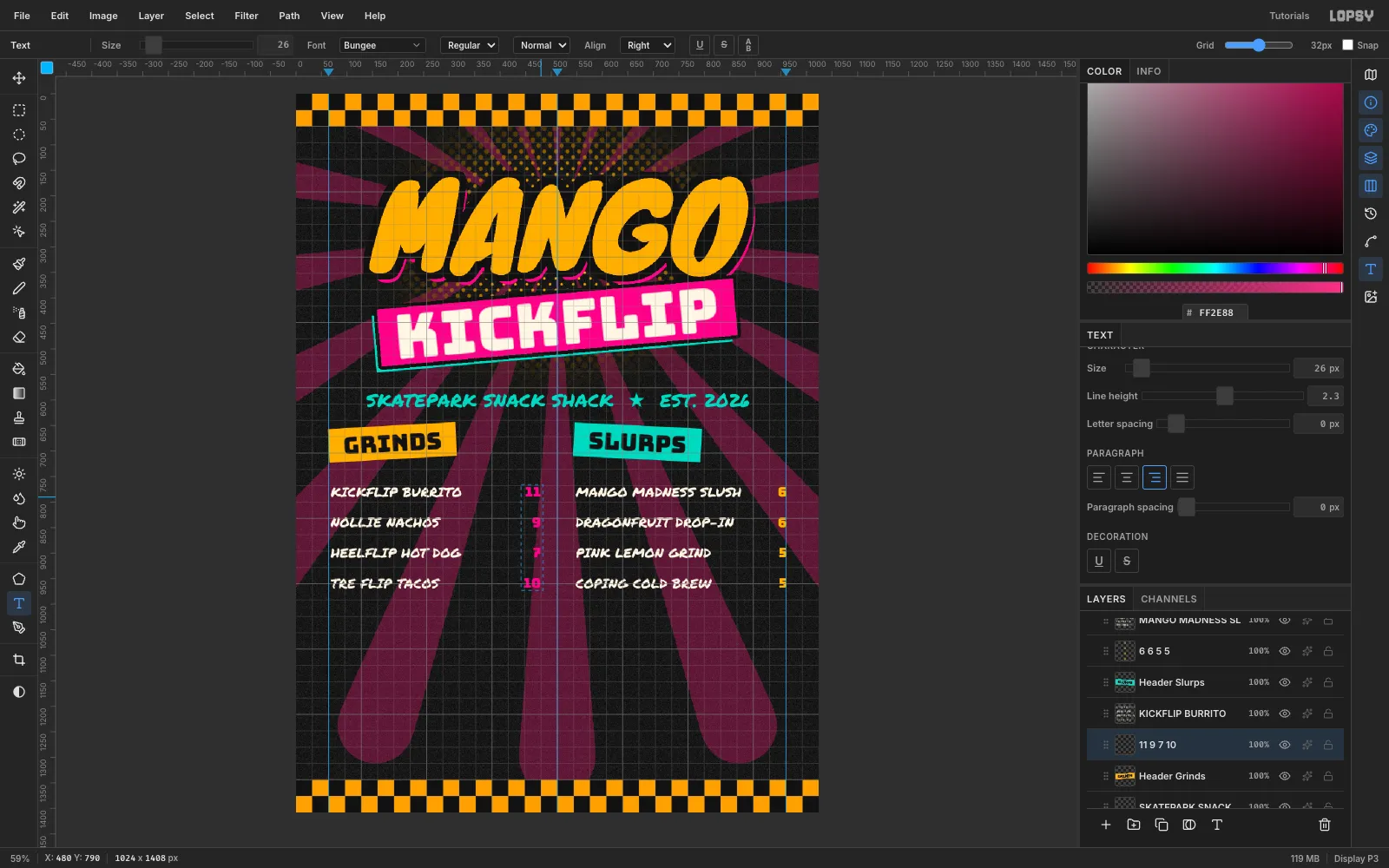
Task: Add a layer mask
Action: (1189, 825)
